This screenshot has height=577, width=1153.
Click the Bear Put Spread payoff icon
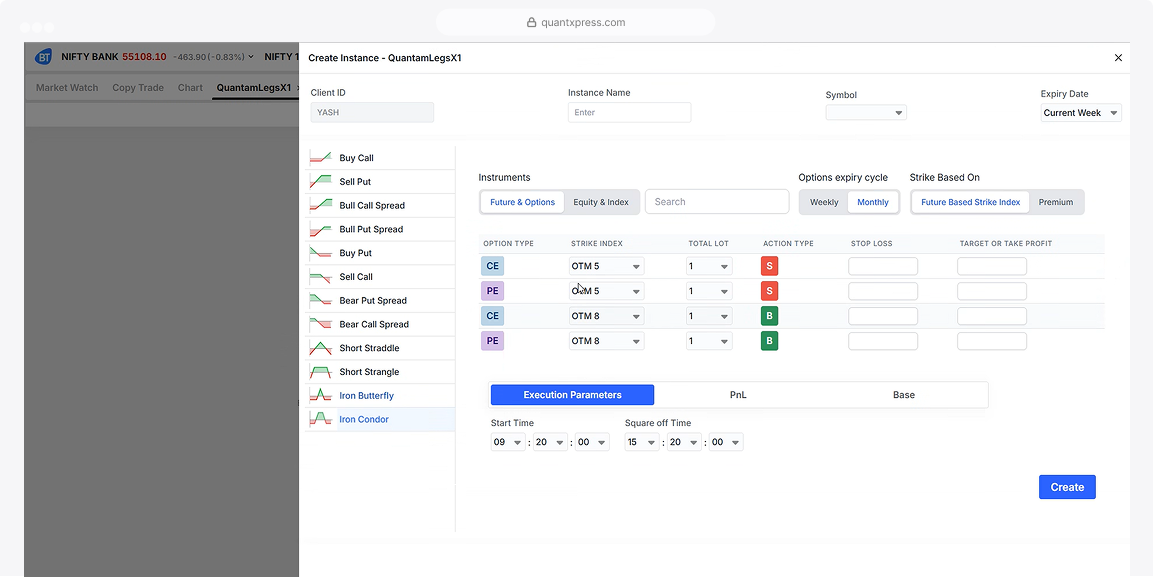point(321,301)
